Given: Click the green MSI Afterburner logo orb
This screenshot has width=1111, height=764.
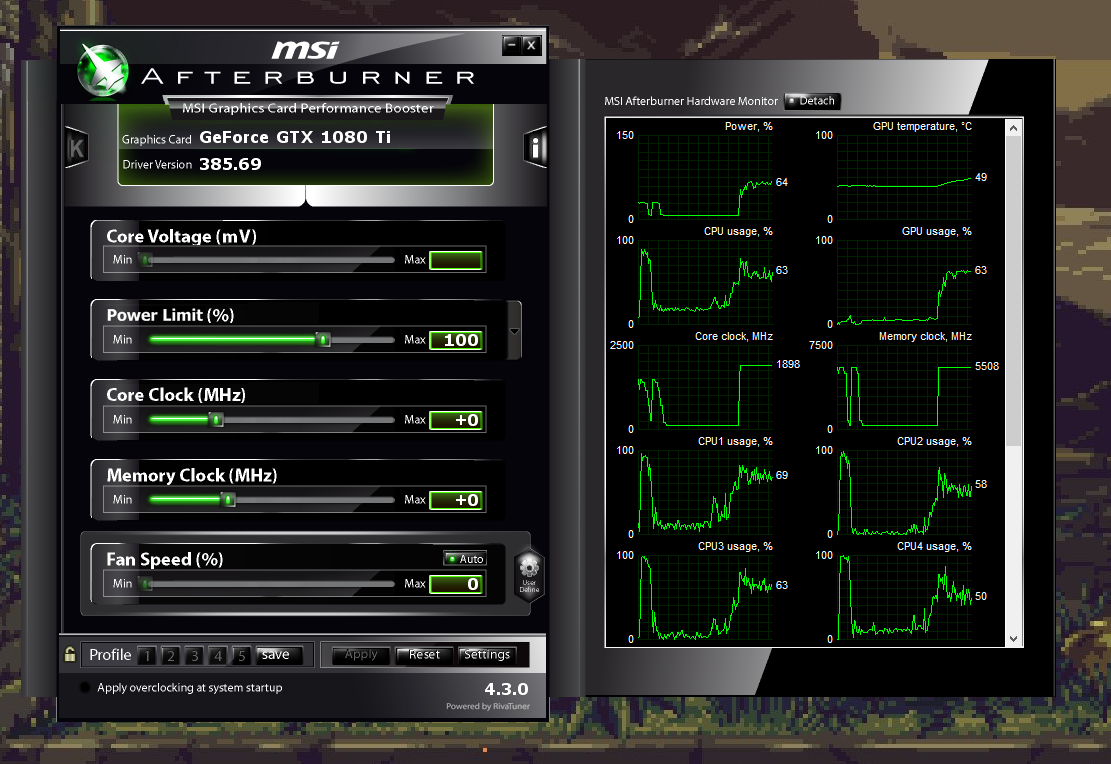Looking at the screenshot, I should point(103,71).
